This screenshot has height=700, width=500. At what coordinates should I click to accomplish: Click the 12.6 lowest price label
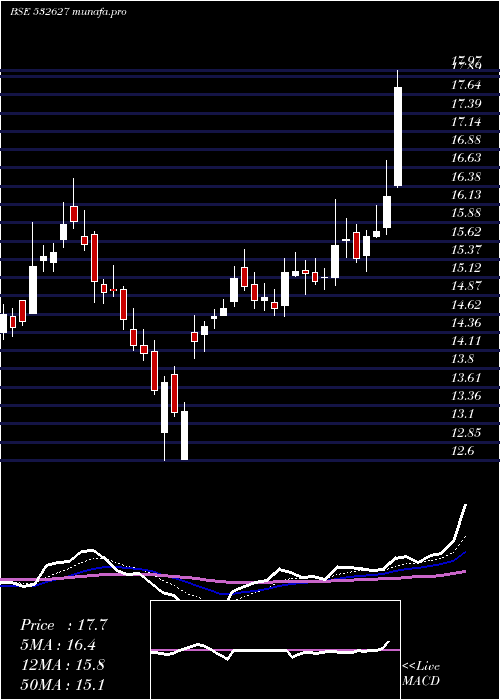point(462,450)
